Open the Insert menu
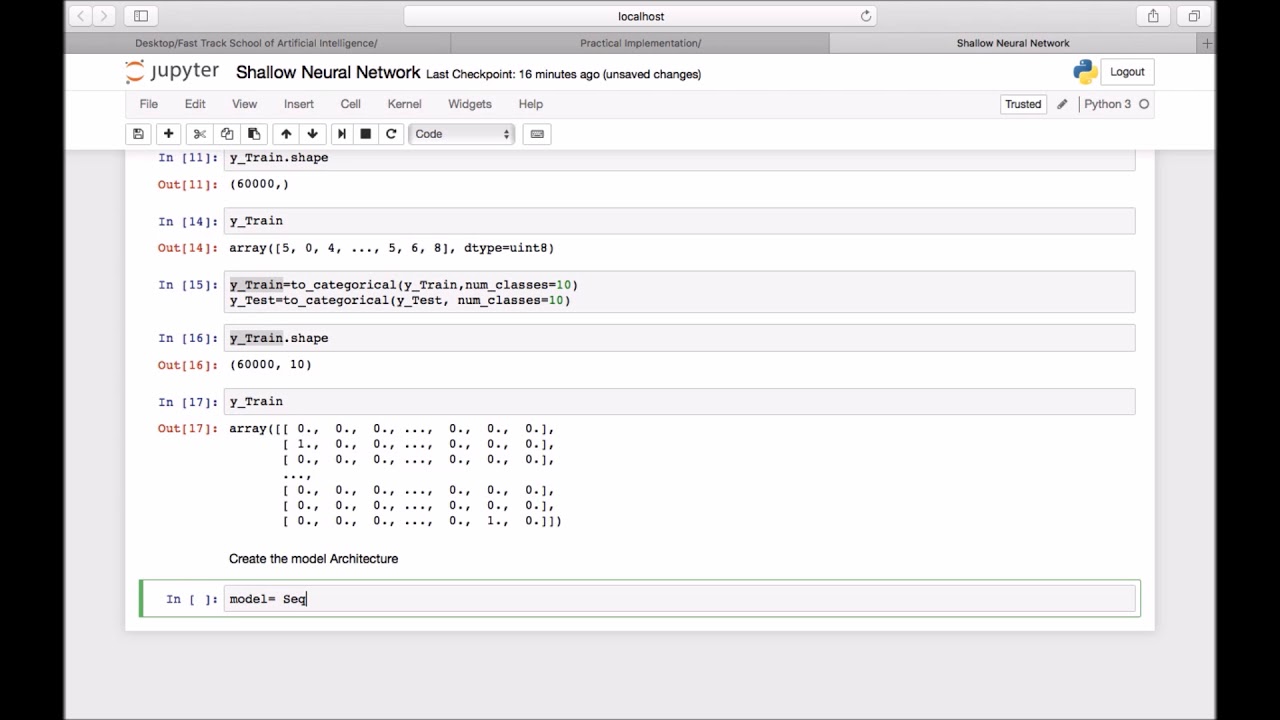 [x=298, y=104]
